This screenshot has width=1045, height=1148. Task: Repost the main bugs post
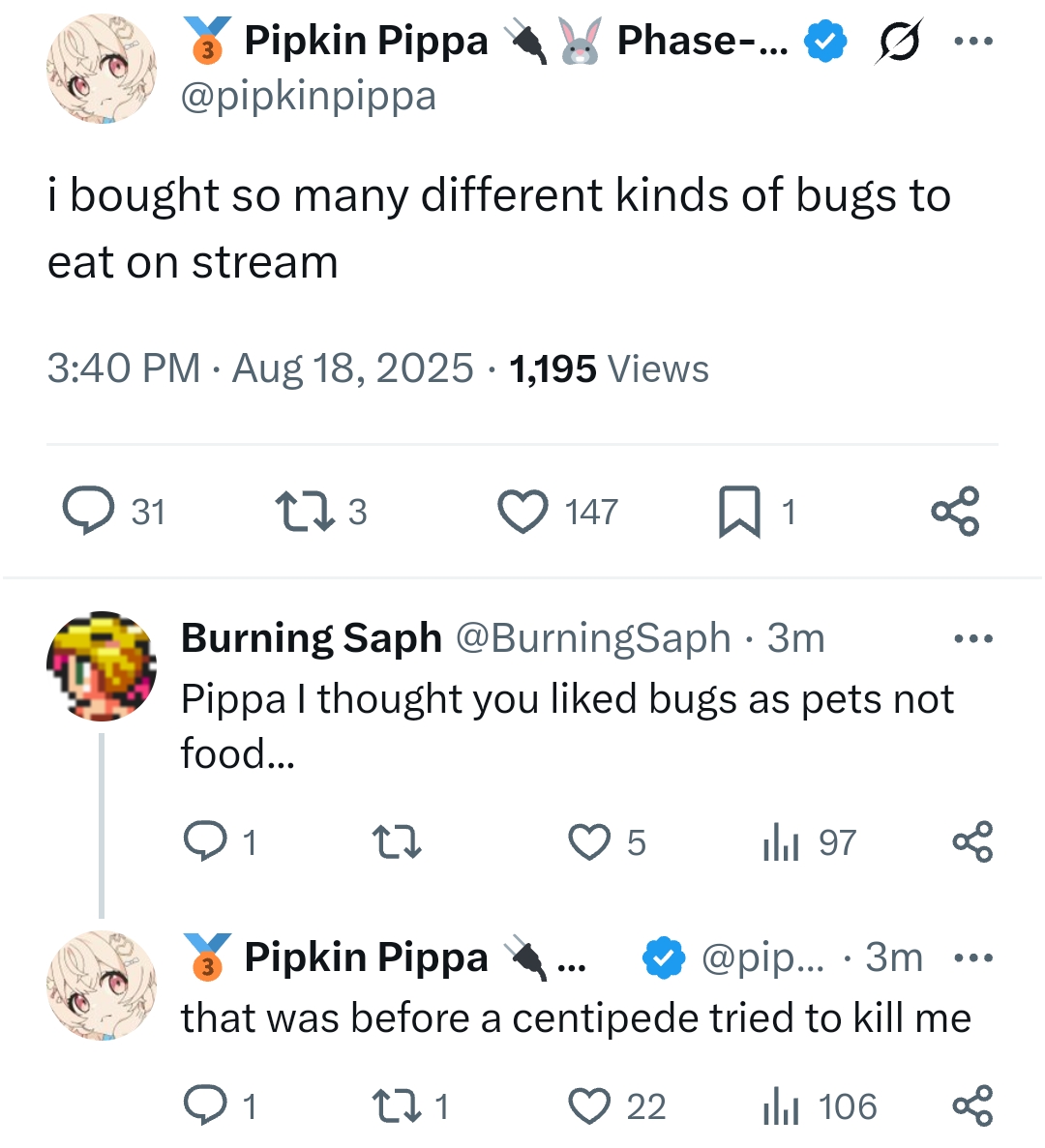click(x=305, y=511)
